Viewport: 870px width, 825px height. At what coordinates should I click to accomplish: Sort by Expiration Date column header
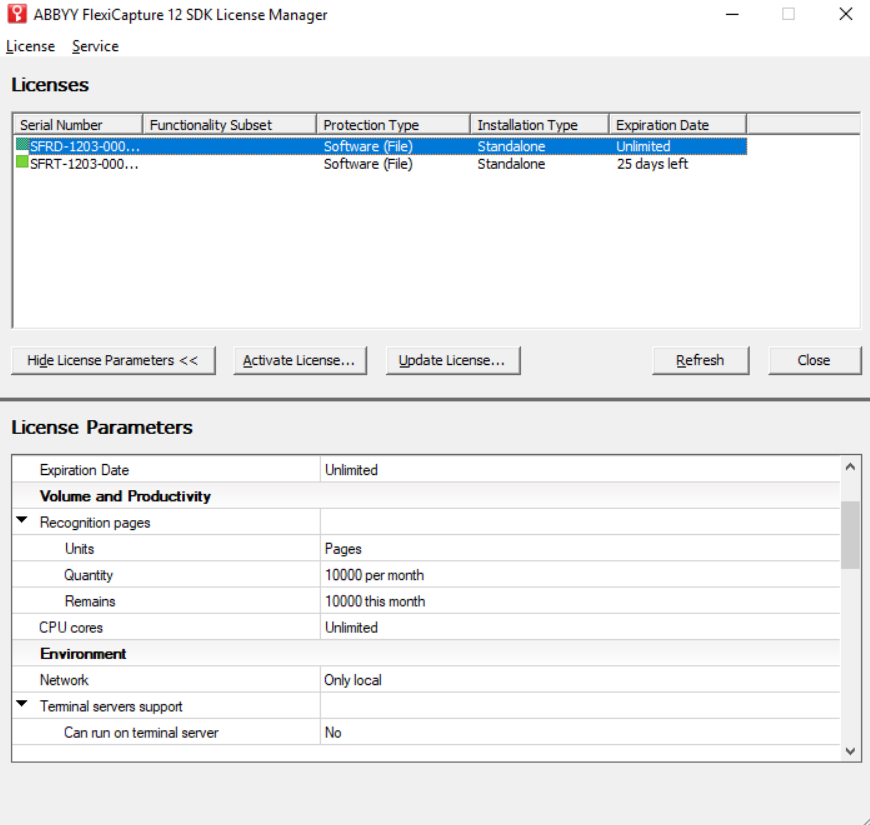pos(677,125)
